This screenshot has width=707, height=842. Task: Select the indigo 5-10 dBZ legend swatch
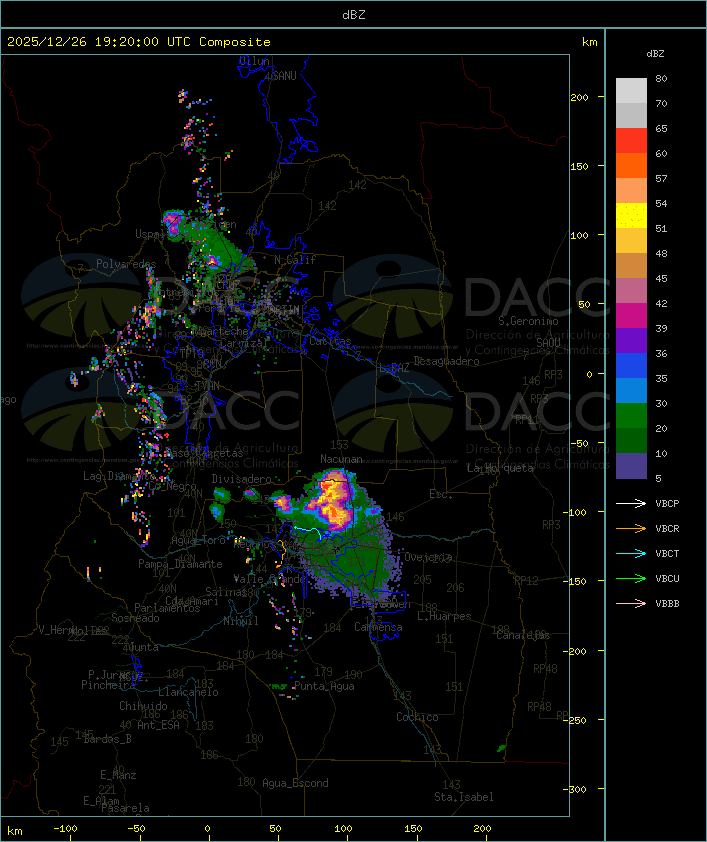click(631, 466)
